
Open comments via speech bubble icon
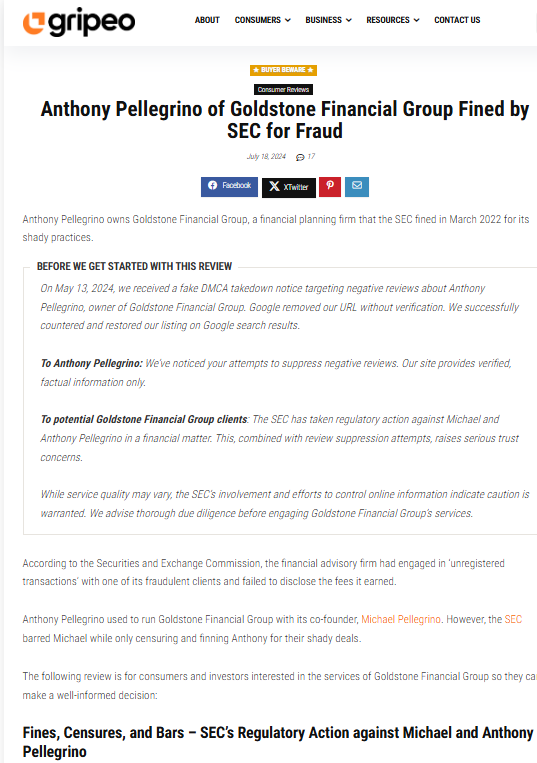coord(301,157)
